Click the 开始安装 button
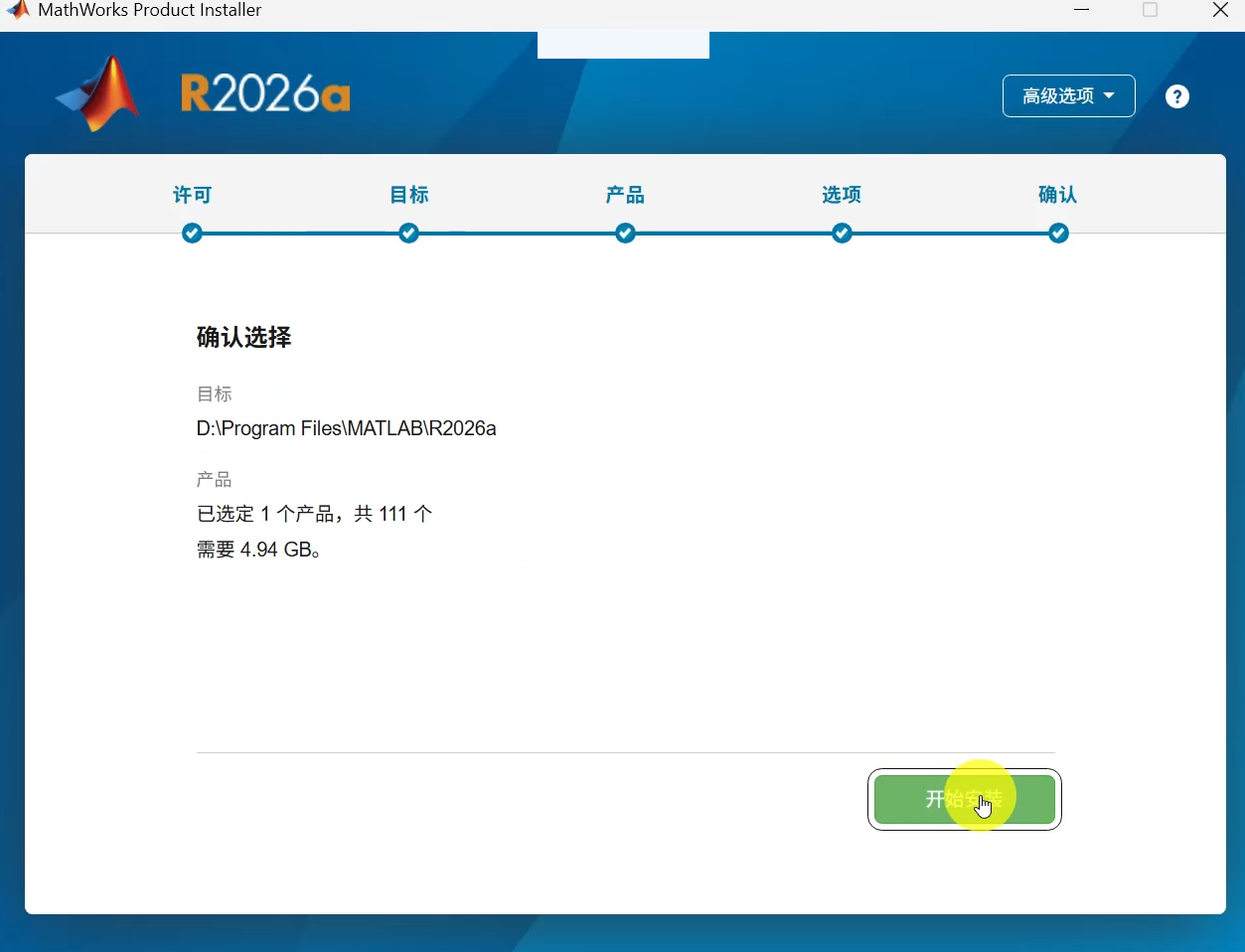The height and width of the screenshot is (952, 1245). pyautogui.click(x=964, y=799)
